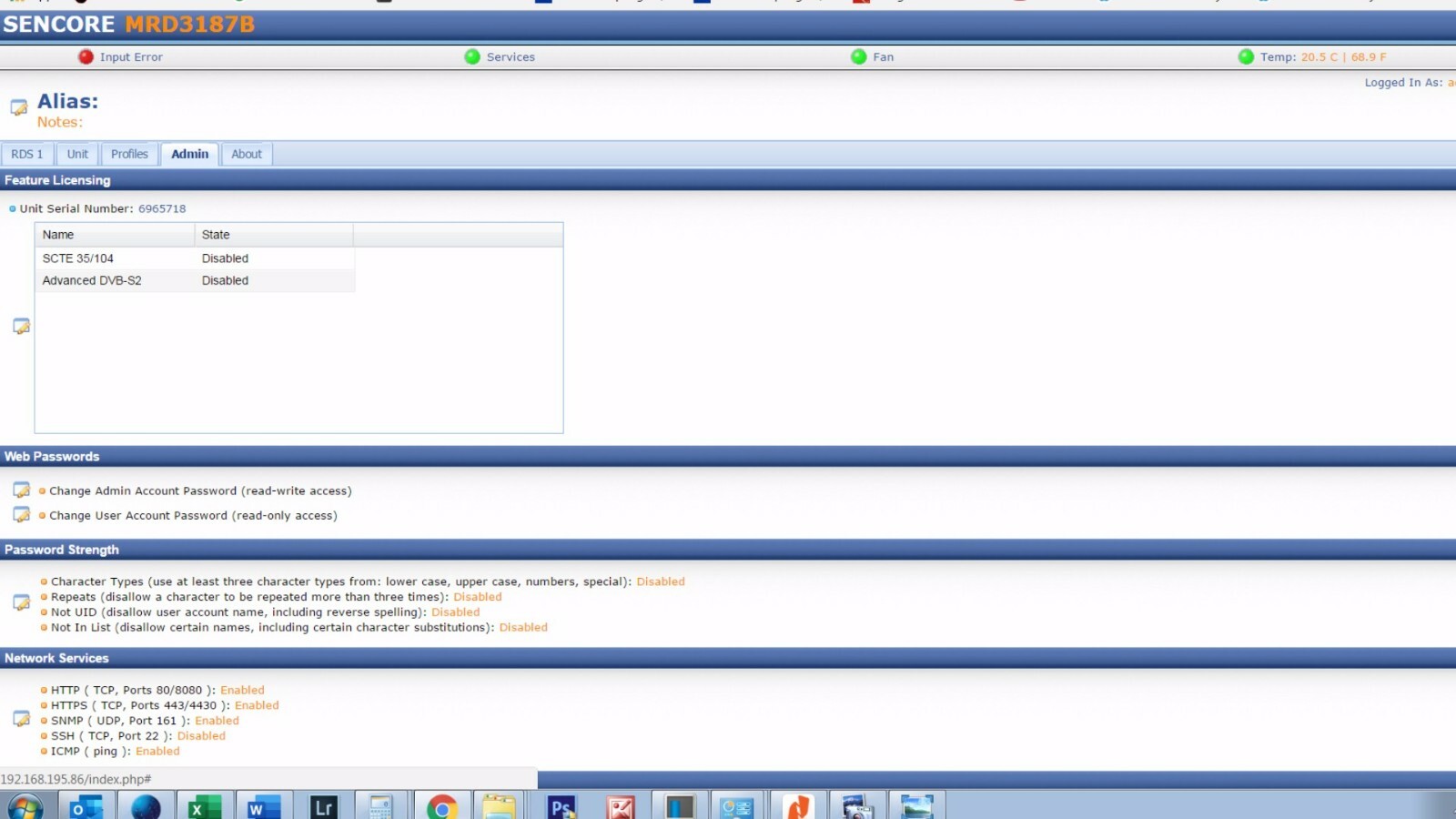Click Disabled state of SCTE 35/104
Screen dimensions: 1456x819
click(x=225, y=258)
